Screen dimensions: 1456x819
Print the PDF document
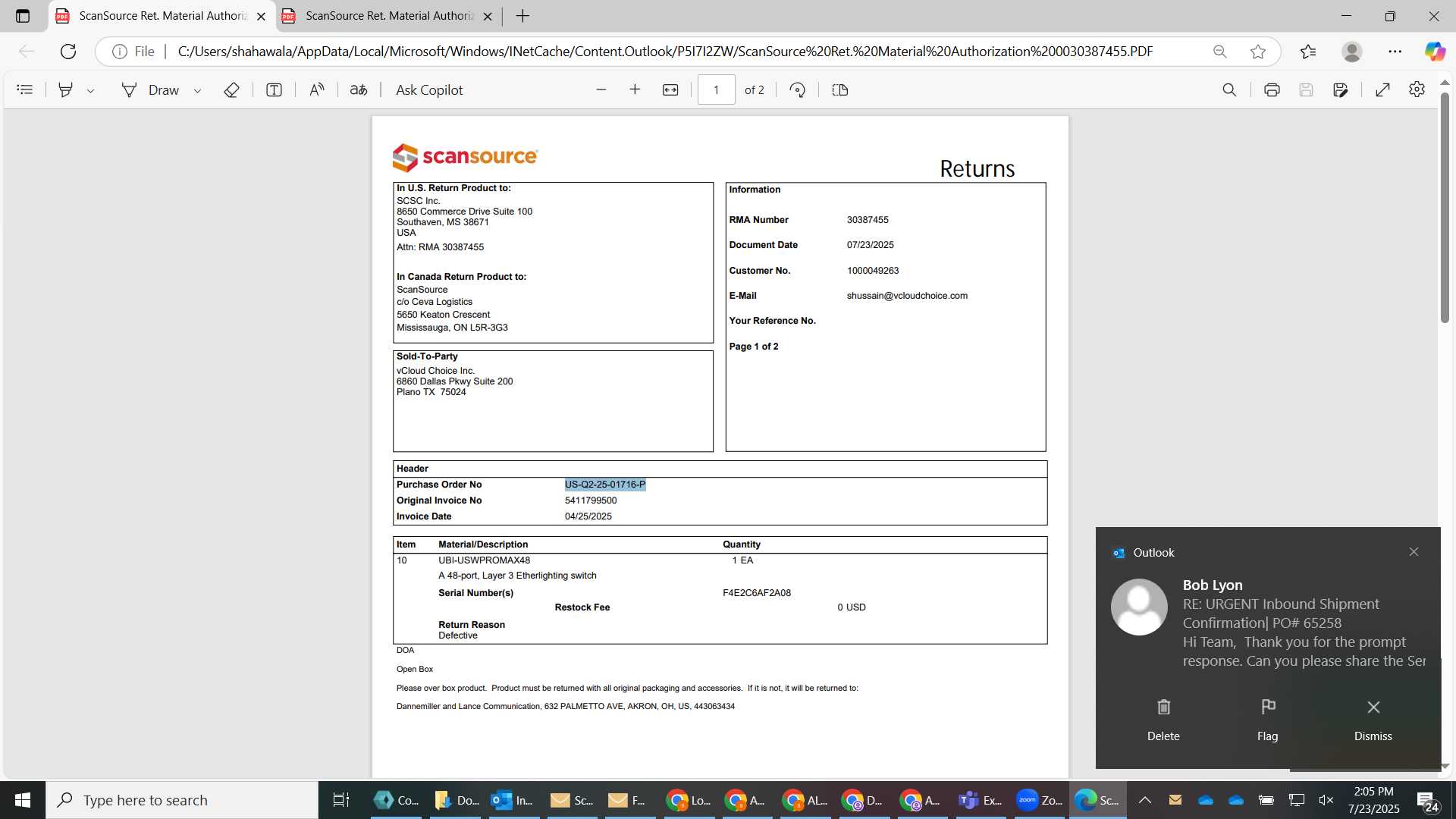click(x=1272, y=90)
